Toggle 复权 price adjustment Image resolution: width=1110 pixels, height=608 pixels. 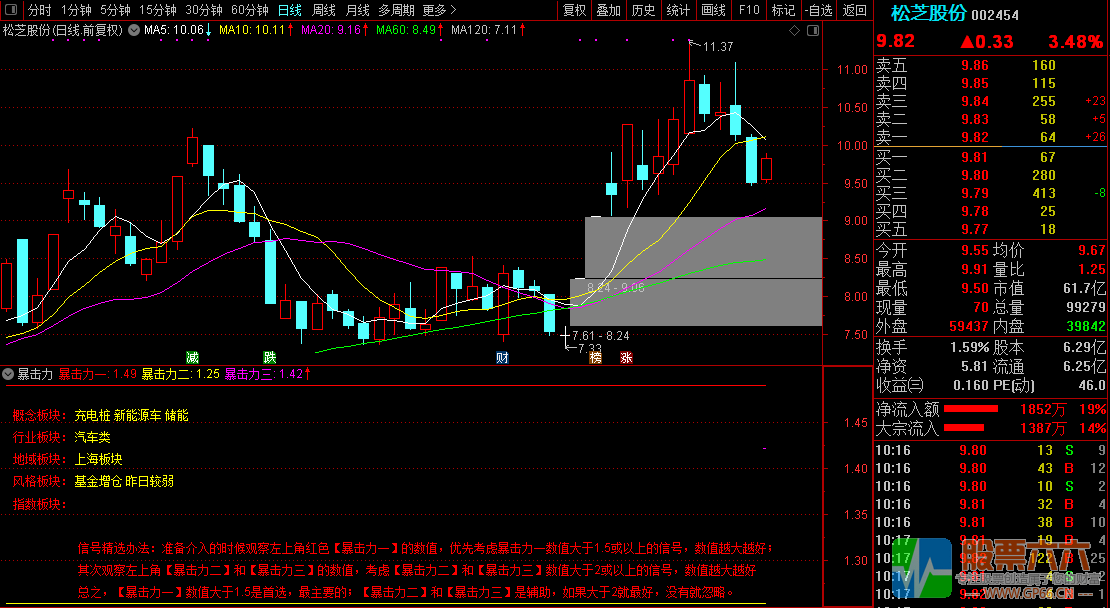(x=574, y=10)
